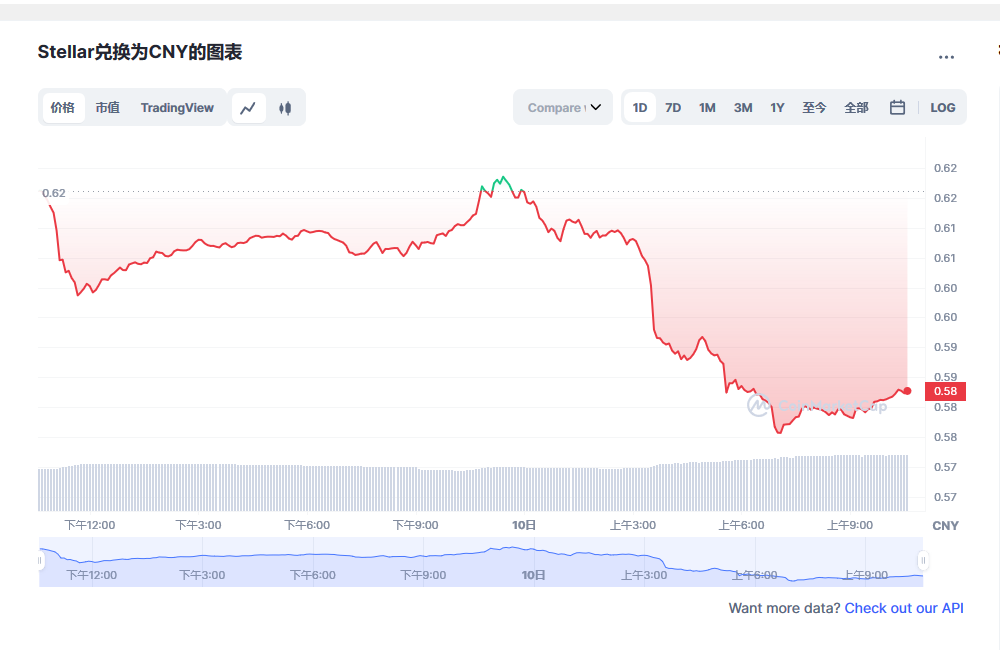
Task: Select the 1Y time range
Action: 777,108
